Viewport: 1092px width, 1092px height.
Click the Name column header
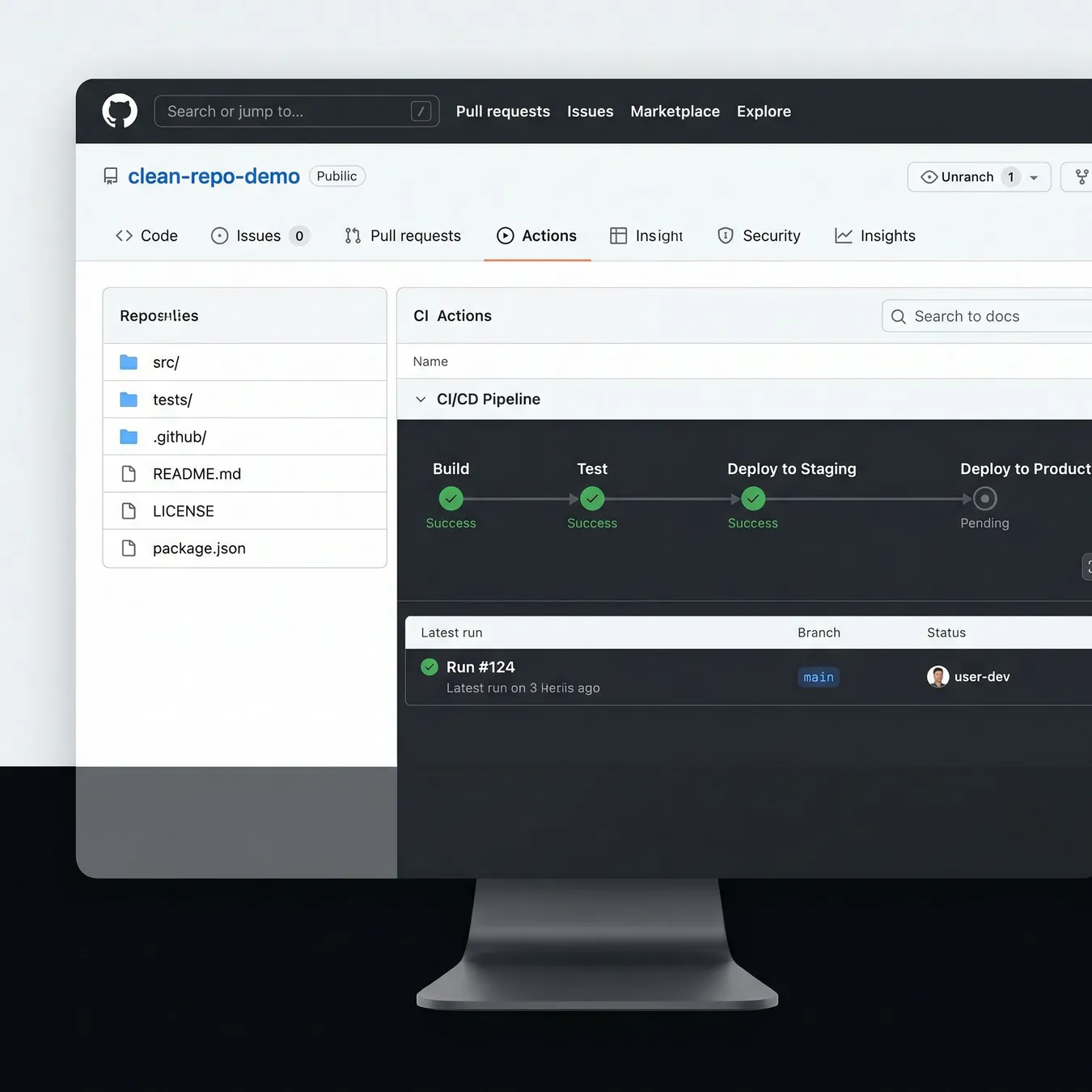(x=430, y=362)
